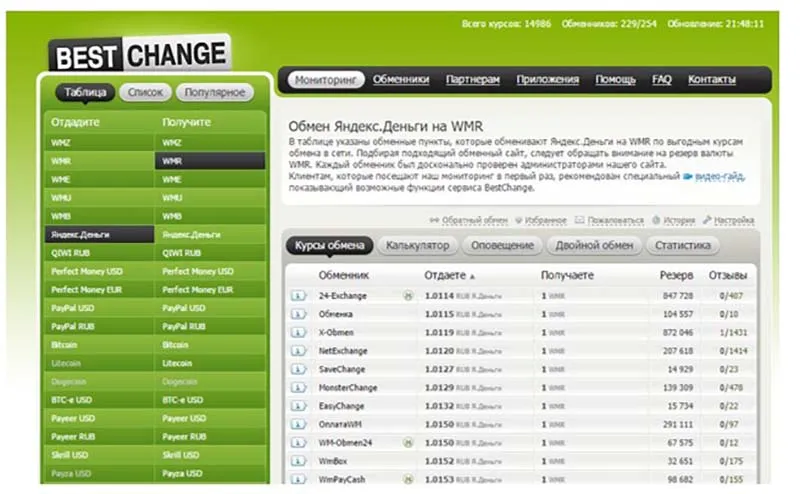Switch to Статистика tab
800x494 pixels.
click(x=683, y=245)
